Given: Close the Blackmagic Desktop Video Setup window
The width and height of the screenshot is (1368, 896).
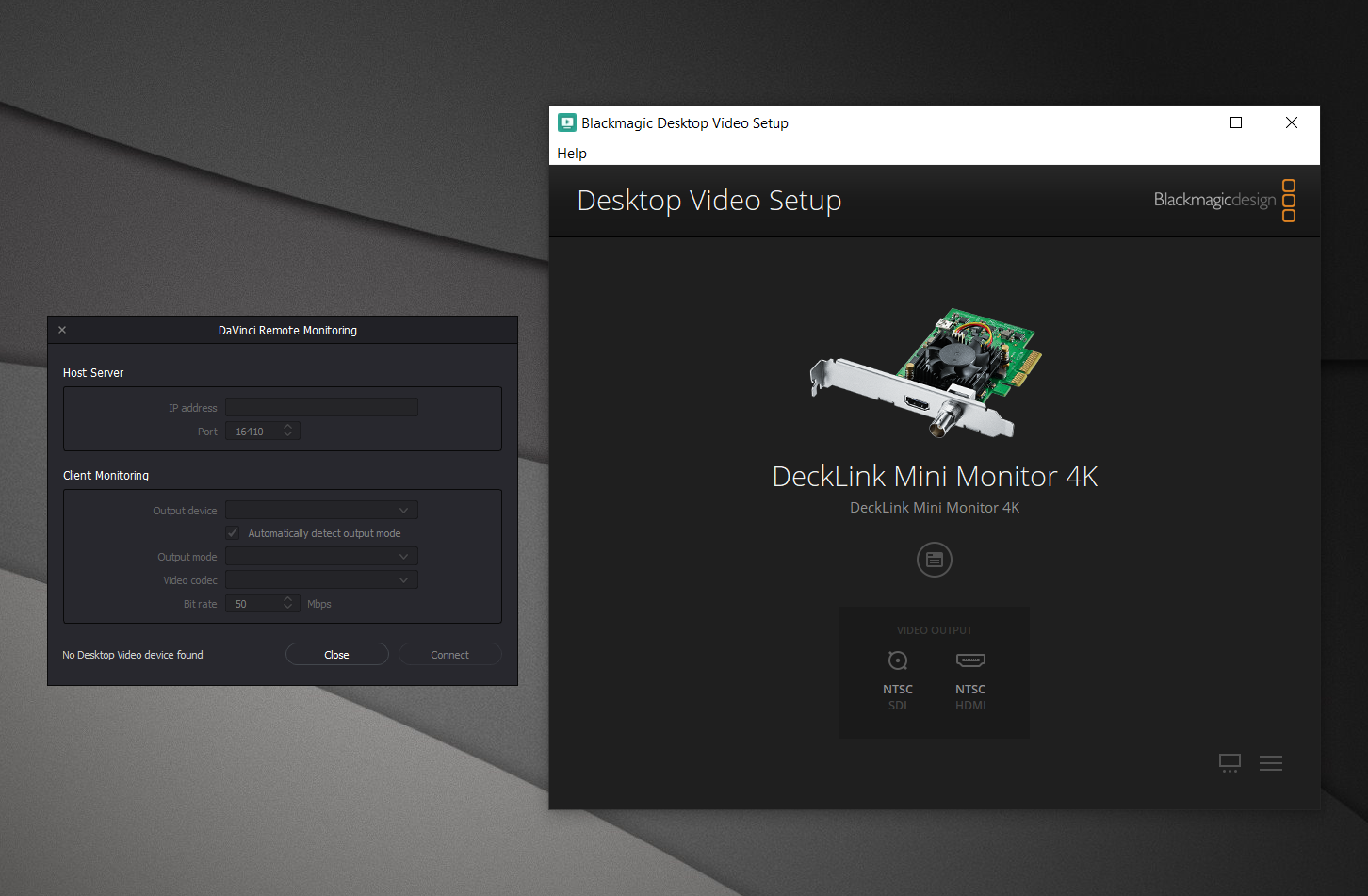Looking at the screenshot, I should 1292,122.
